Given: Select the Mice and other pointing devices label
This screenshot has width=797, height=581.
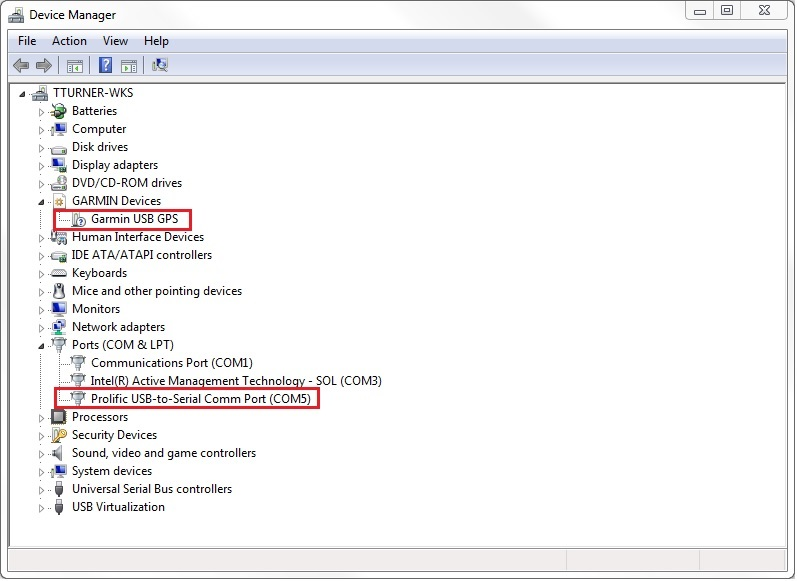Looking at the screenshot, I should 157,291.
